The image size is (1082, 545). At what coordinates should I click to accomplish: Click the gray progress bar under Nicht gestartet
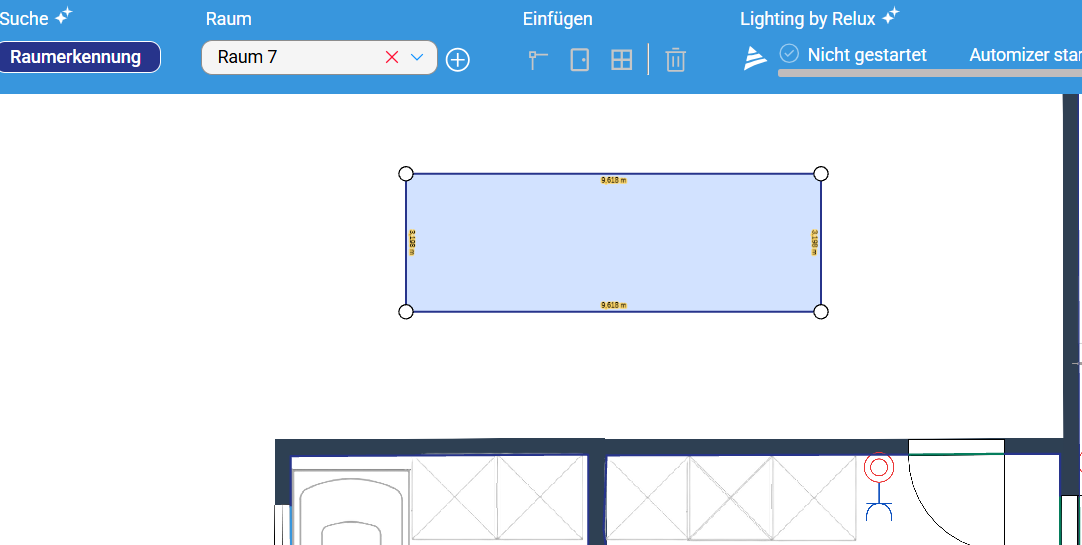929,72
